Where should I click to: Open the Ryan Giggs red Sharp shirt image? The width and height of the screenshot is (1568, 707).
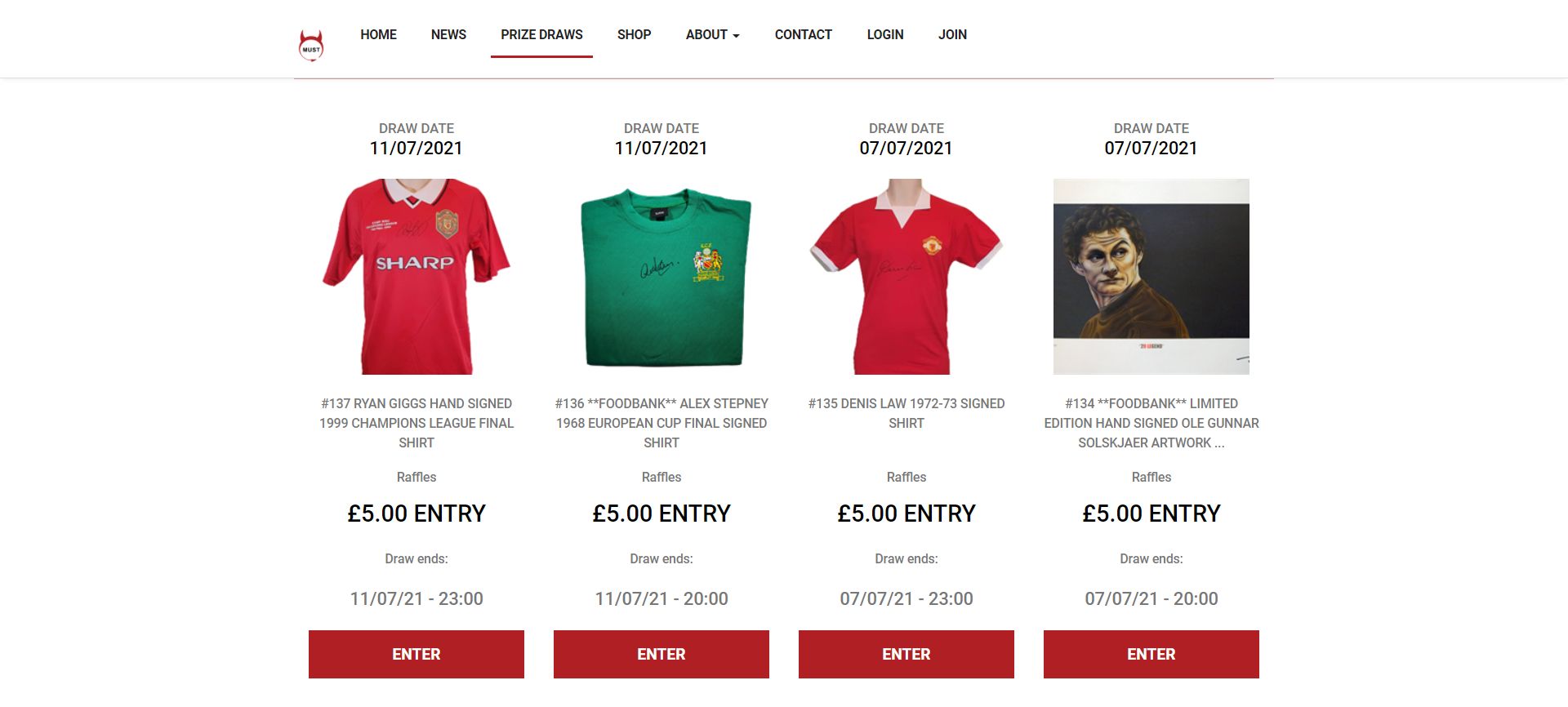point(416,277)
